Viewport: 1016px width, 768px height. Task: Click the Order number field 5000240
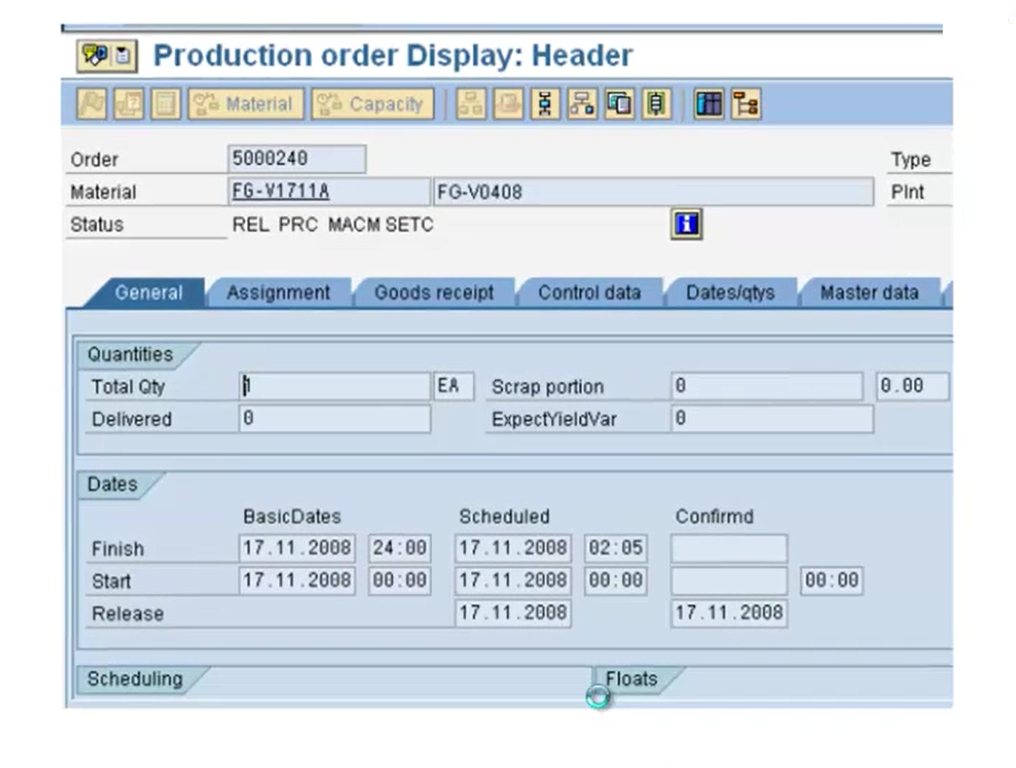297,159
